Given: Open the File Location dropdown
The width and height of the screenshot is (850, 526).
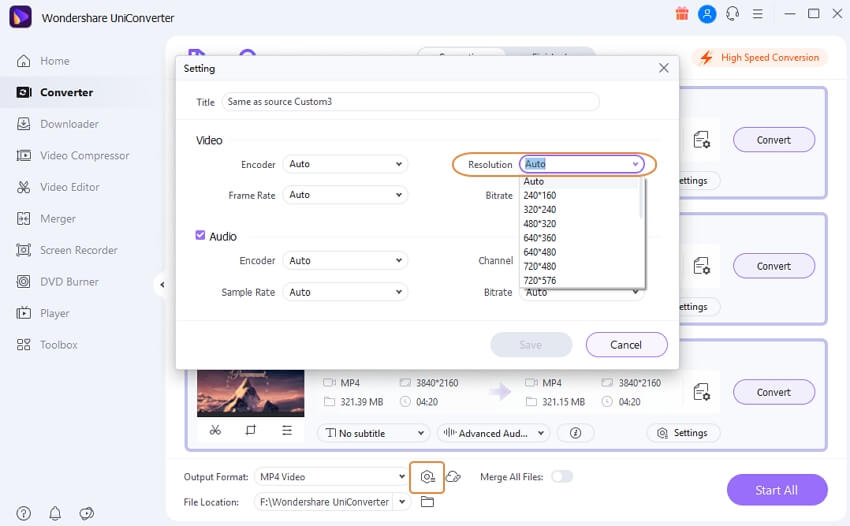Looking at the screenshot, I should point(402,502).
